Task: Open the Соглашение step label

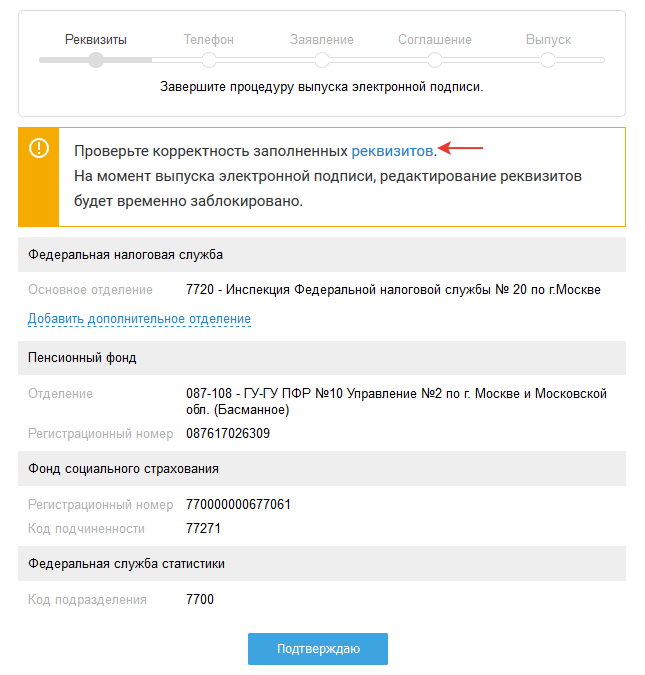Action: pyautogui.click(x=435, y=40)
